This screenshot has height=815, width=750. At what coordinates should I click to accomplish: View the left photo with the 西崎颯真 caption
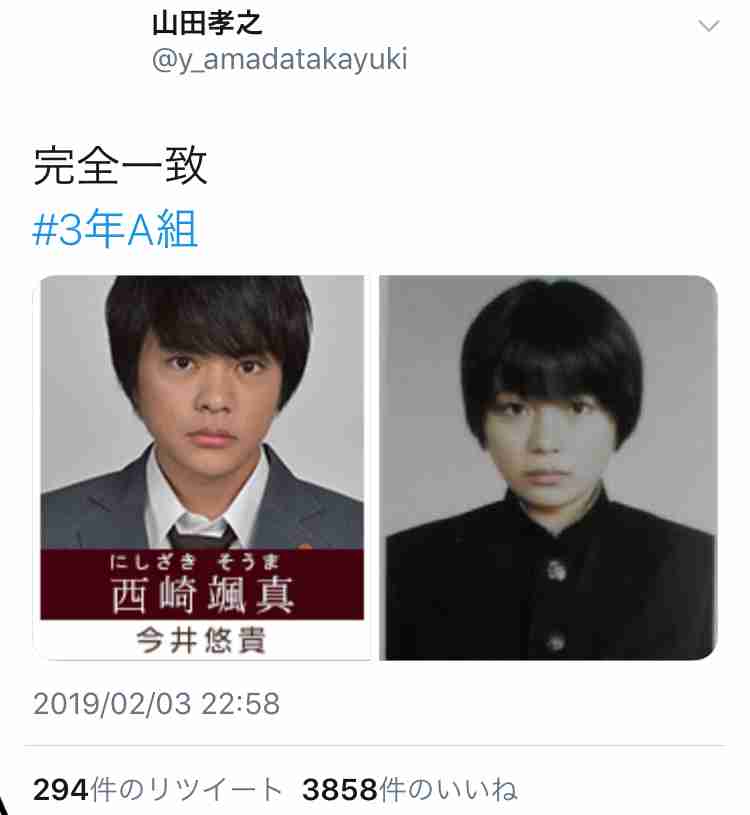pyautogui.click(x=202, y=467)
